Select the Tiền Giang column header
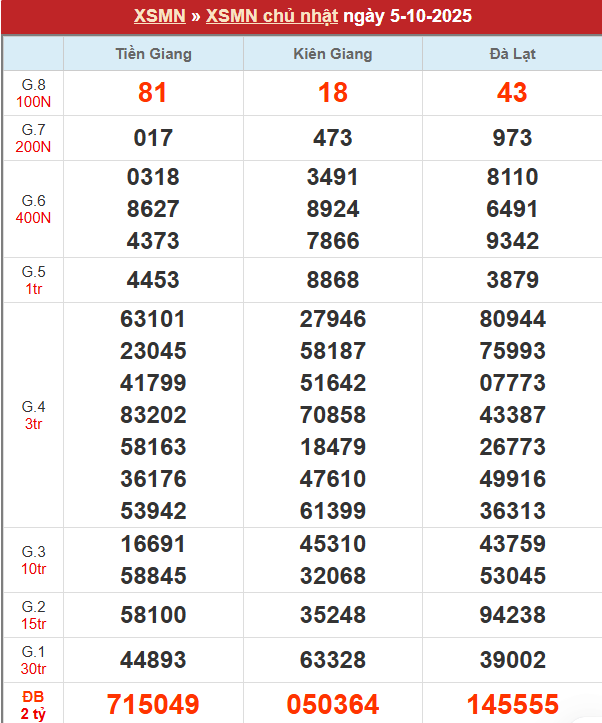The width and height of the screenshot is (602, 723). 153,54
